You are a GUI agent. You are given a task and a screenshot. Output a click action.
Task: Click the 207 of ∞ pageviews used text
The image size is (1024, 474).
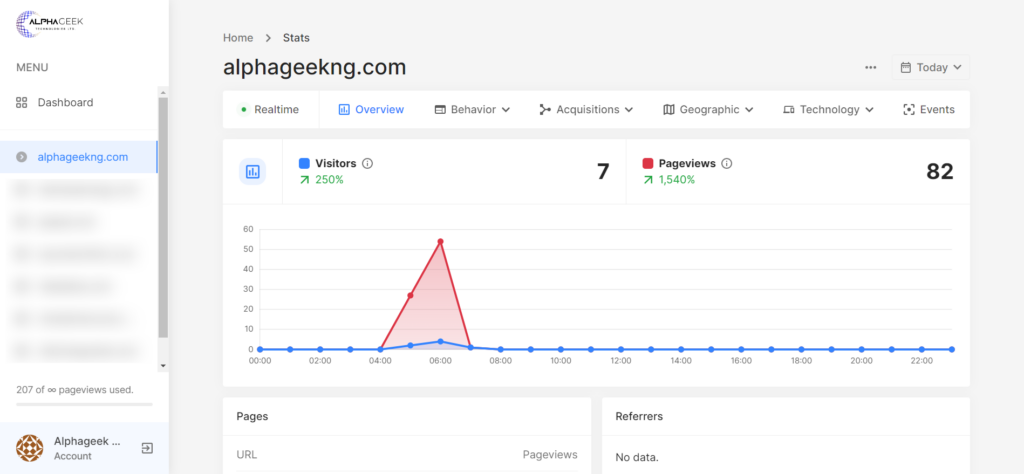click(75, 390)
